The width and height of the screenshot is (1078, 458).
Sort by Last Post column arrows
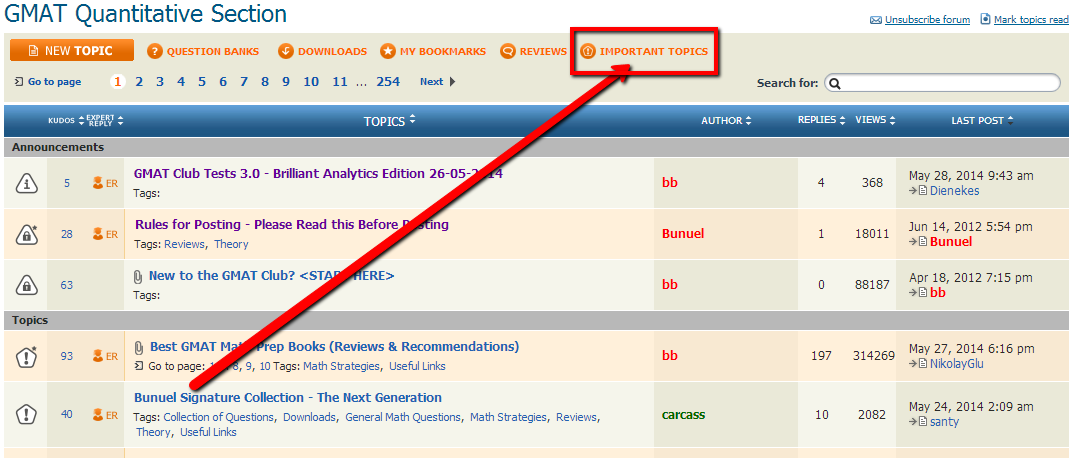tap(1011, 121)
